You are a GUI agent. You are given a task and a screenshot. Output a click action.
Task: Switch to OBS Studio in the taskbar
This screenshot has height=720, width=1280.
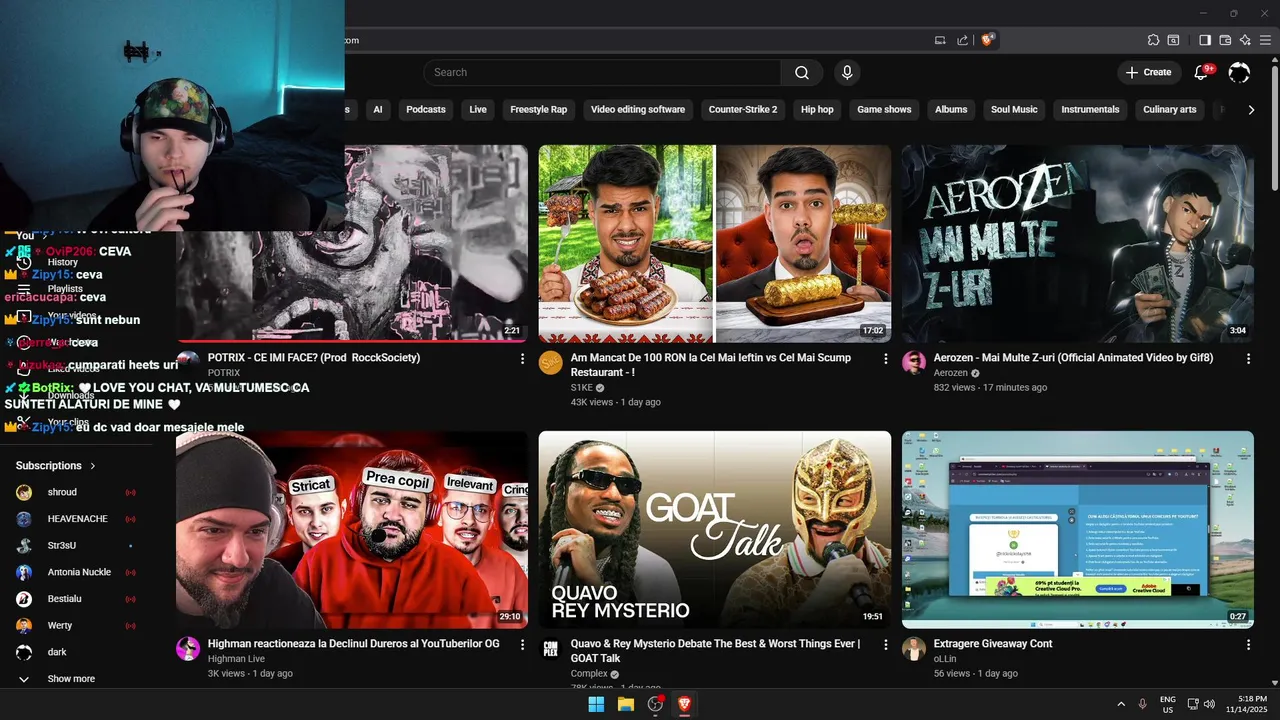point(655,704)
